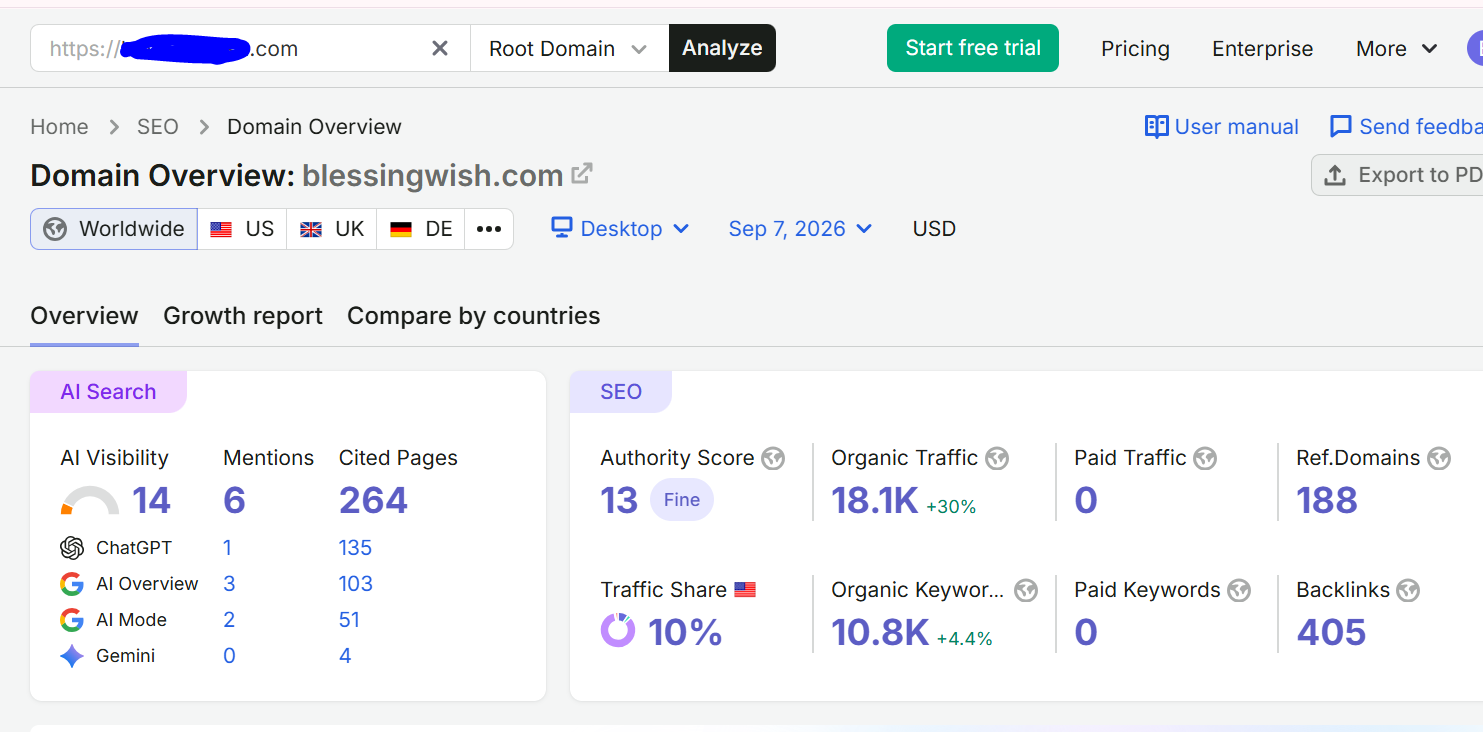Image resolution: width=1483 pixels, height=732 pixels.
Task: Open blessingwish.com via external link icon
Action: click(582, 174)
